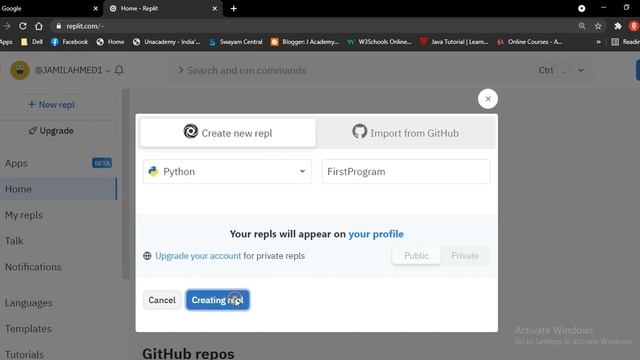Image resolution: width=640 pixels, height=360 pixels.
Task: Open the Dell bookmark
Action: tap(32, 42)
